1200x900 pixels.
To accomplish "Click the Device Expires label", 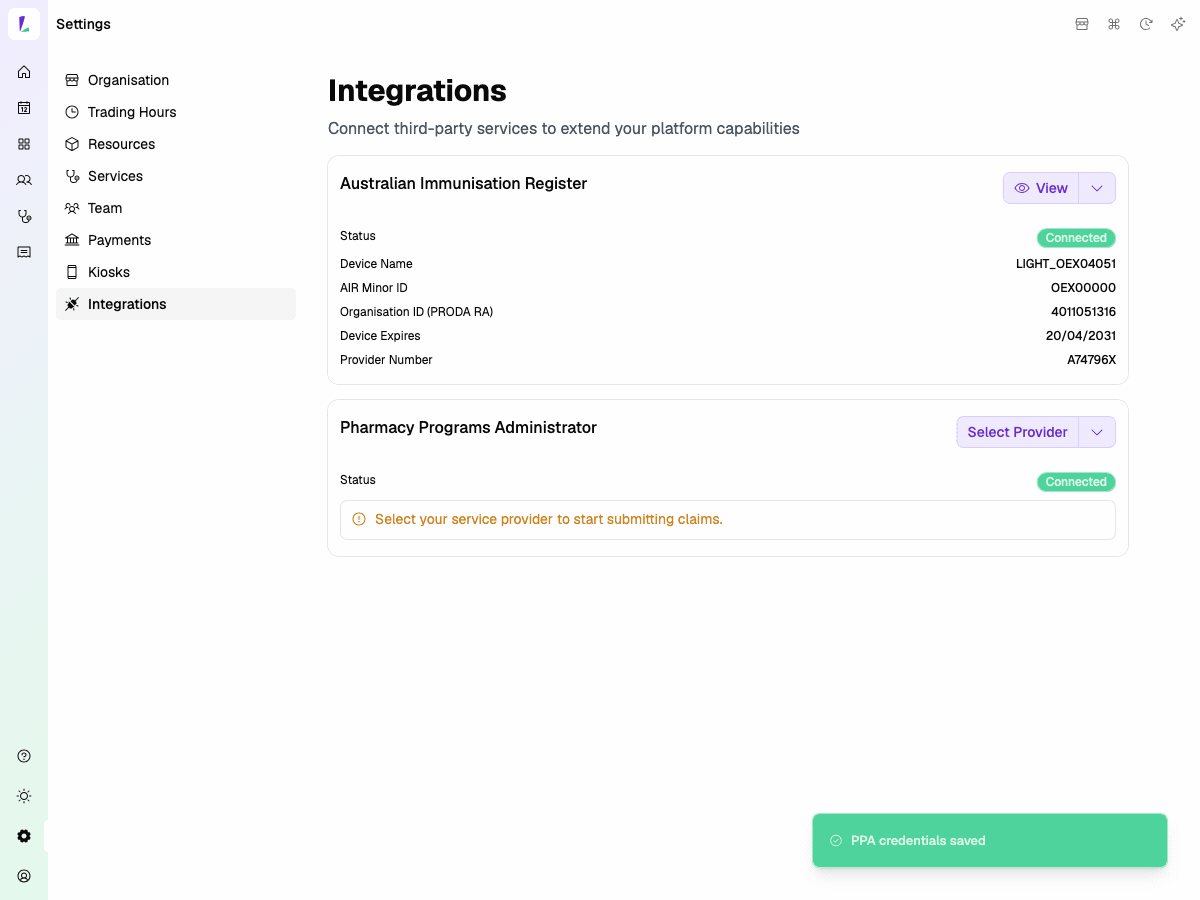I will [x=380, y=336].
